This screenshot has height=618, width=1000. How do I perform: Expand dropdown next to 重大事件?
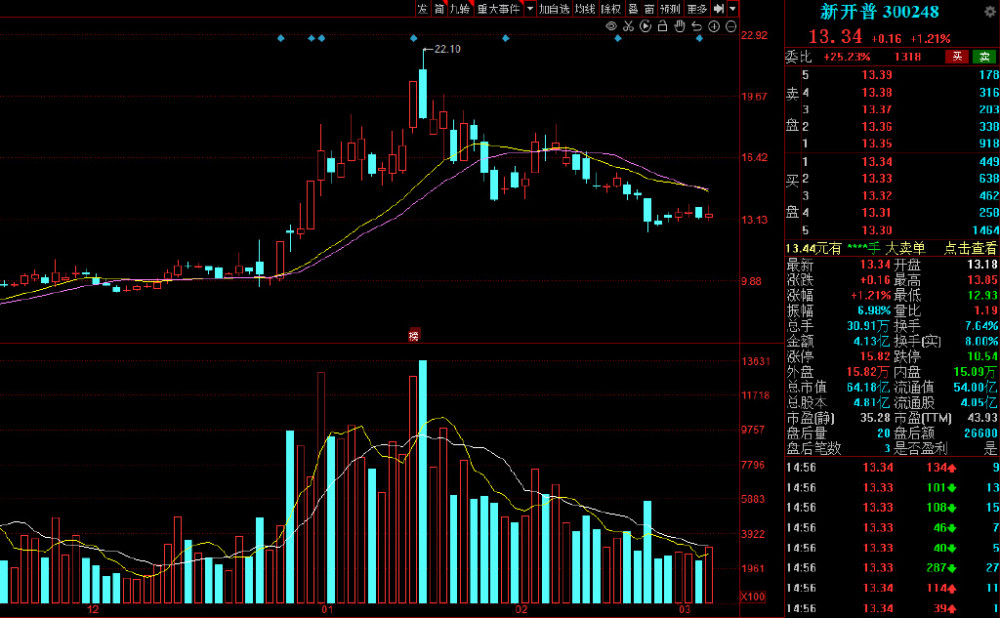coord(530,8)
